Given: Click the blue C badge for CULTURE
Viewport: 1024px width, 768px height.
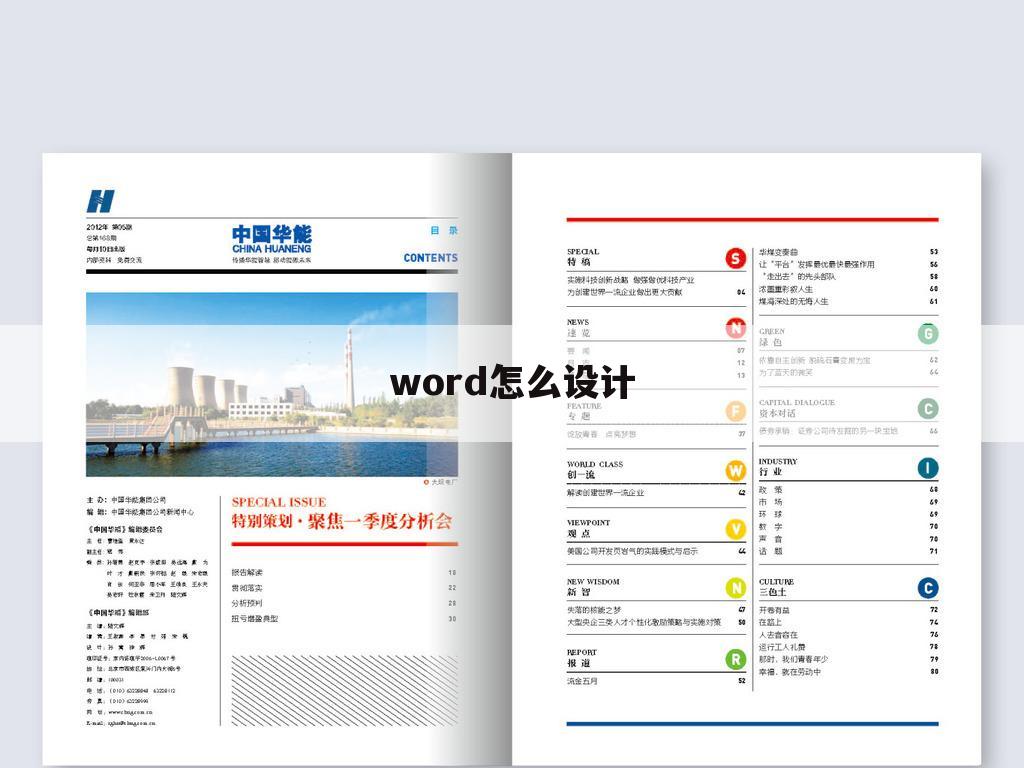Looking at the screenshot, I should tap(928, 588).
